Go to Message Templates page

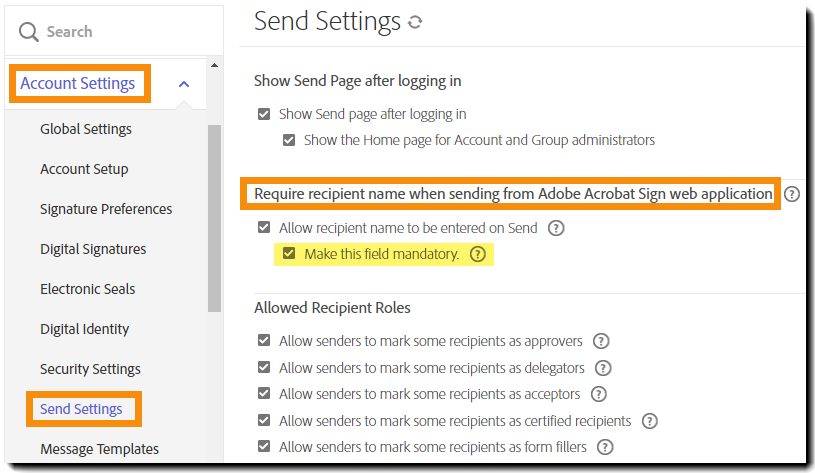pyautogui.click(x=99, y=449)
